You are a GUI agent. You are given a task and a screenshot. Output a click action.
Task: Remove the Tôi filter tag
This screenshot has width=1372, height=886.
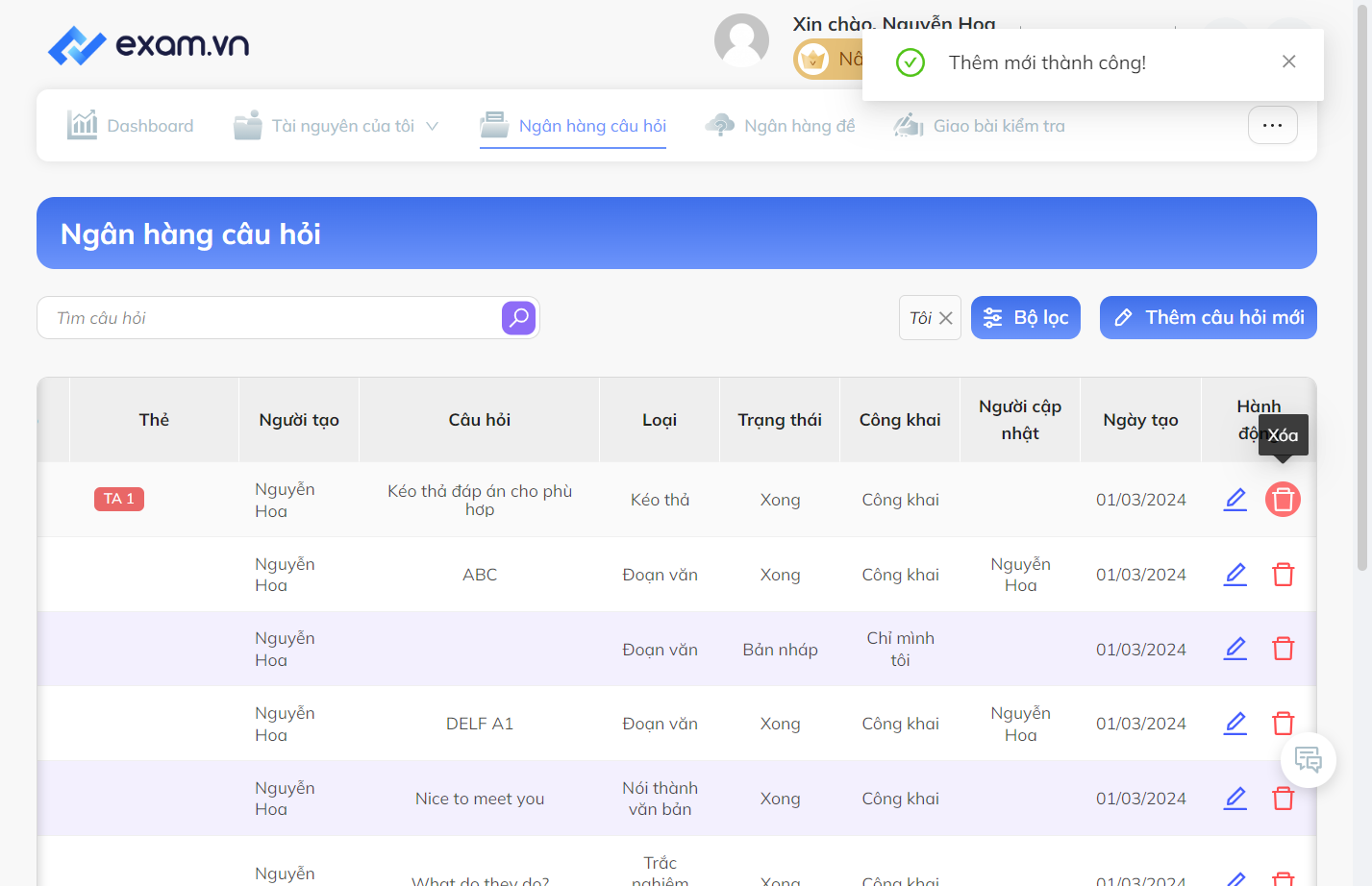946,318
